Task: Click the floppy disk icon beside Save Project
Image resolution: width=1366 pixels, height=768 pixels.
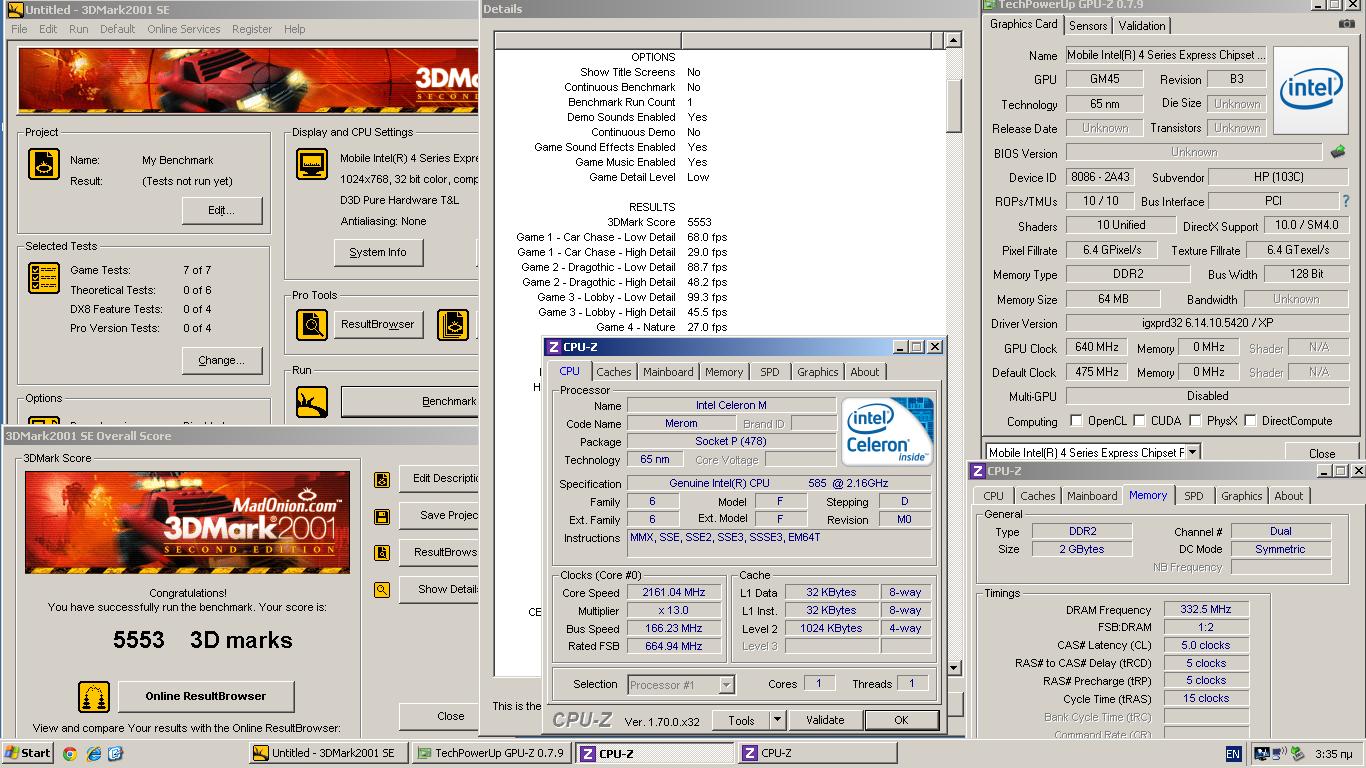Action: (x=382, y=517)
